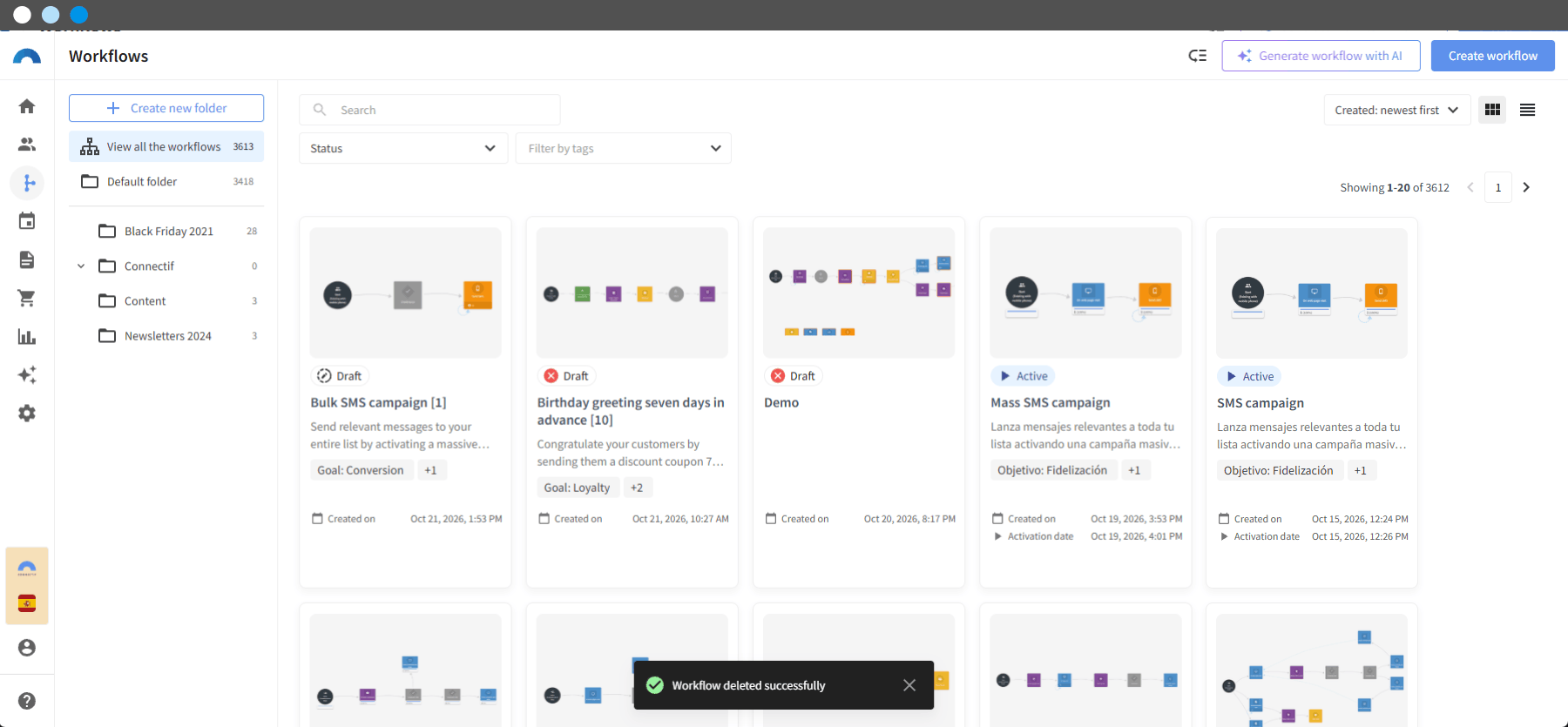Click +1 tags on Bulk SMS card
Screen dimensions: 1568x727
pyautogui.click(x=430, y=470)
